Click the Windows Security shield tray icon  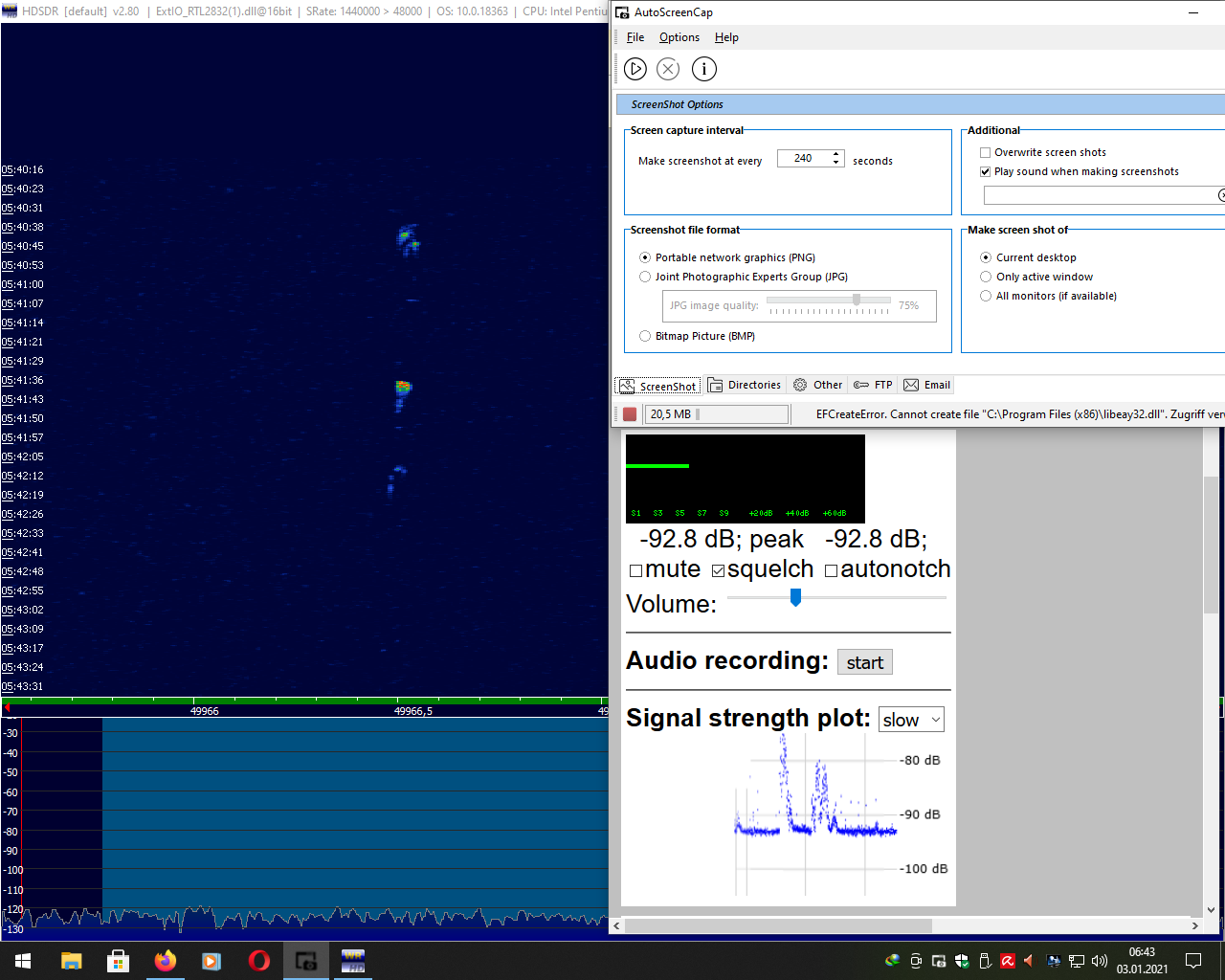[962, 961]
